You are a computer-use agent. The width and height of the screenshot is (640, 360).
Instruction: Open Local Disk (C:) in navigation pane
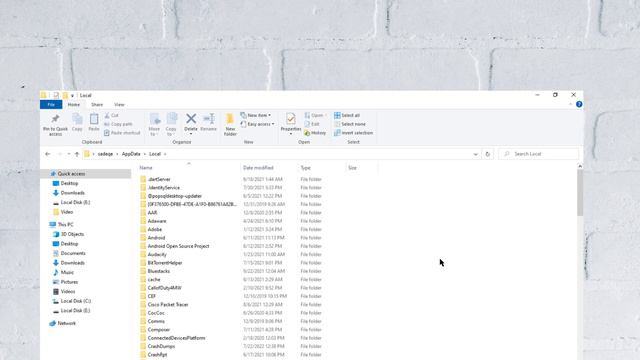pyautogui.click(x=72, y=301)
